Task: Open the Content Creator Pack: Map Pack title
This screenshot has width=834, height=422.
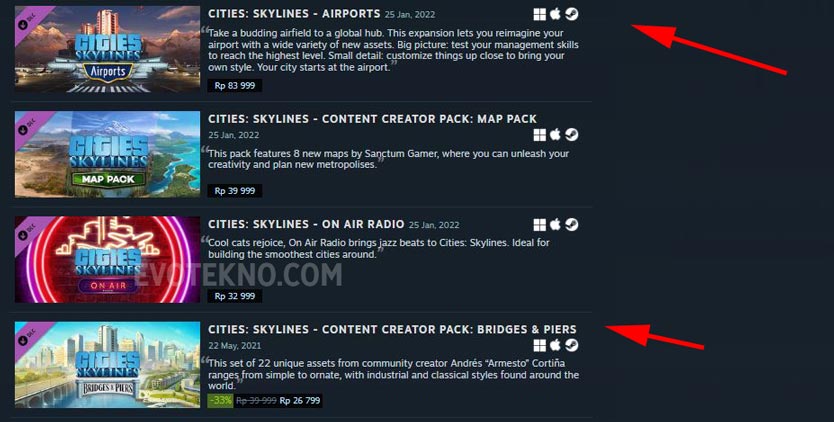Action: (x=372, y=119)
